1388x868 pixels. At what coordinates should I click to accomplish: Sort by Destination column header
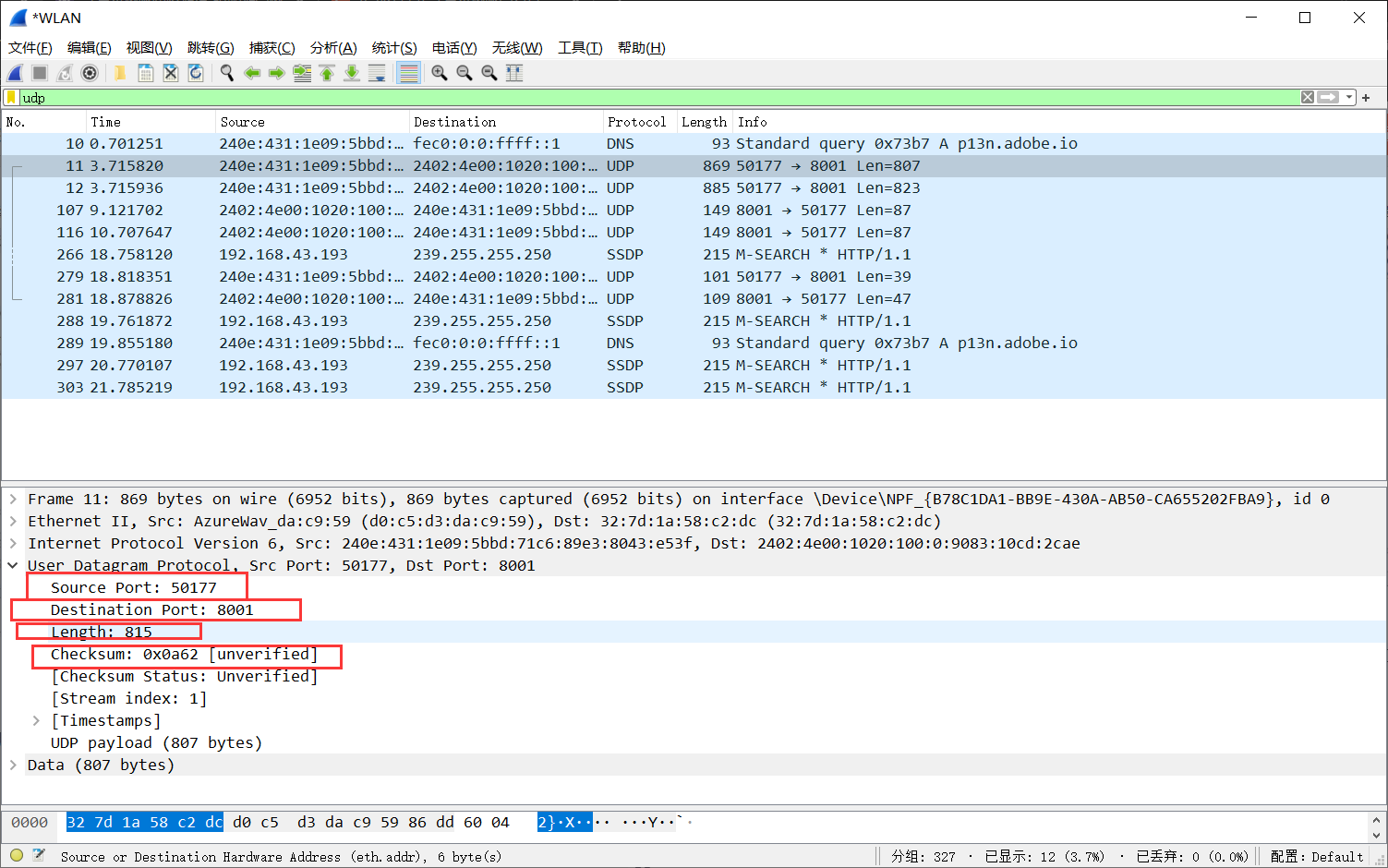pyautogui.click(x=506, y=122)
